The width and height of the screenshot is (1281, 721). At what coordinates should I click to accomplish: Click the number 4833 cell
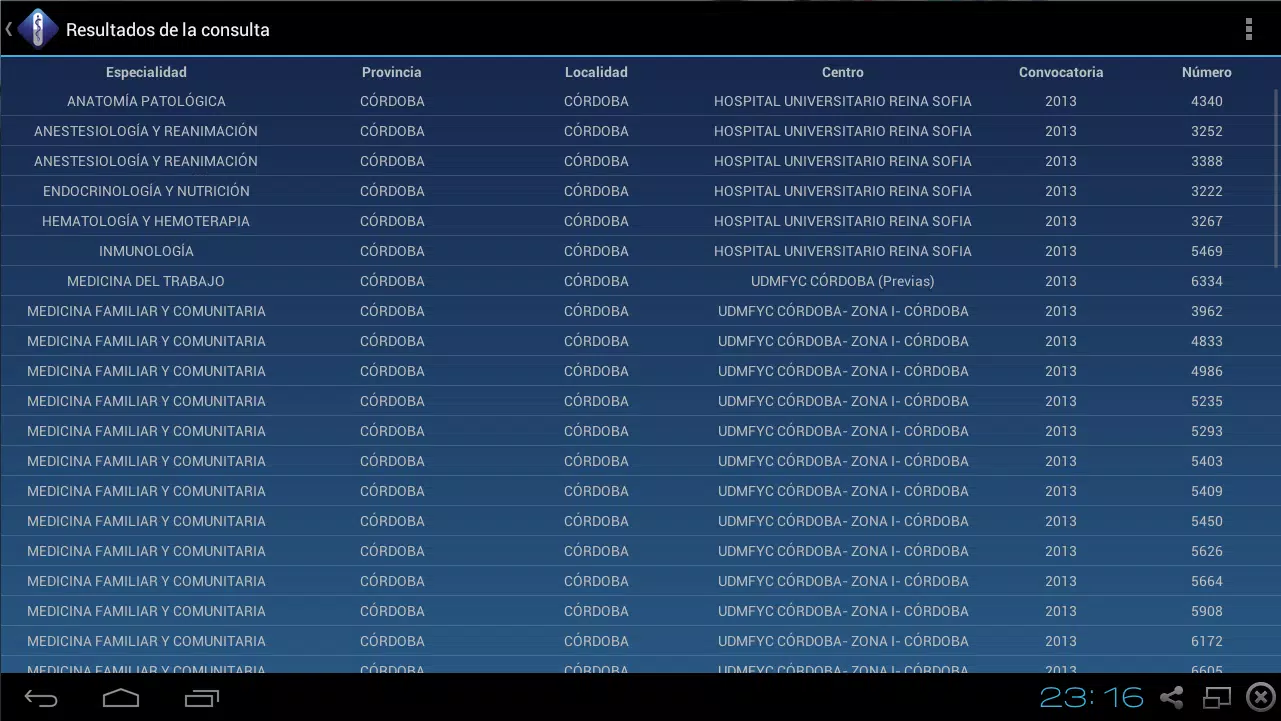tap(1207, 341)
